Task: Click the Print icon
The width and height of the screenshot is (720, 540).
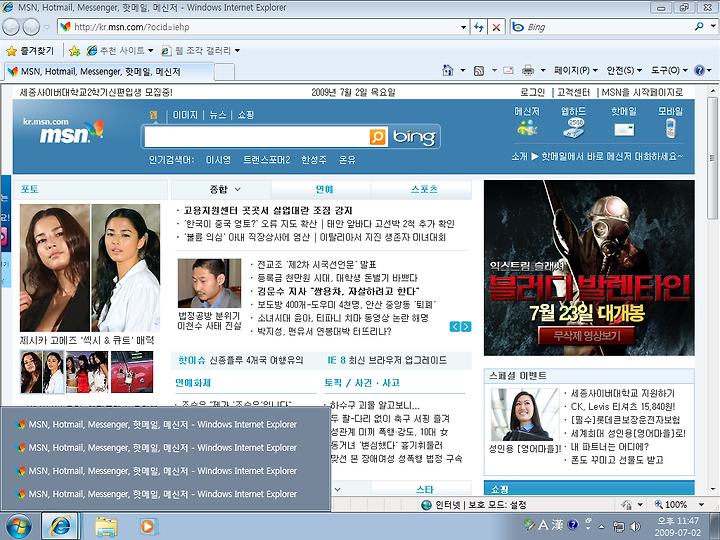Action: [x=528, y=70]
